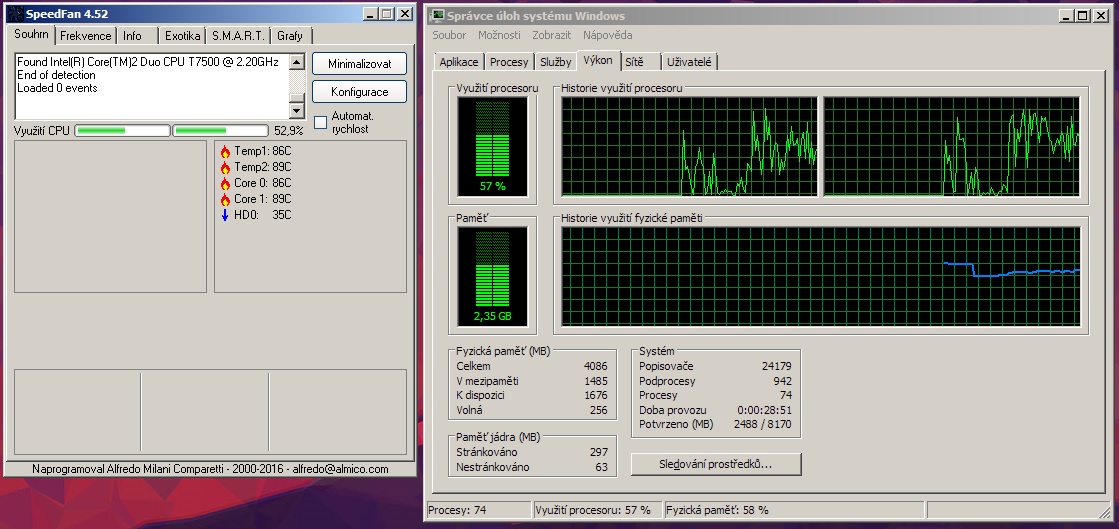Open Sledování prostředků resource monitor
Image resolution: width=1119 pixels, height=529 pixels.
716,464
